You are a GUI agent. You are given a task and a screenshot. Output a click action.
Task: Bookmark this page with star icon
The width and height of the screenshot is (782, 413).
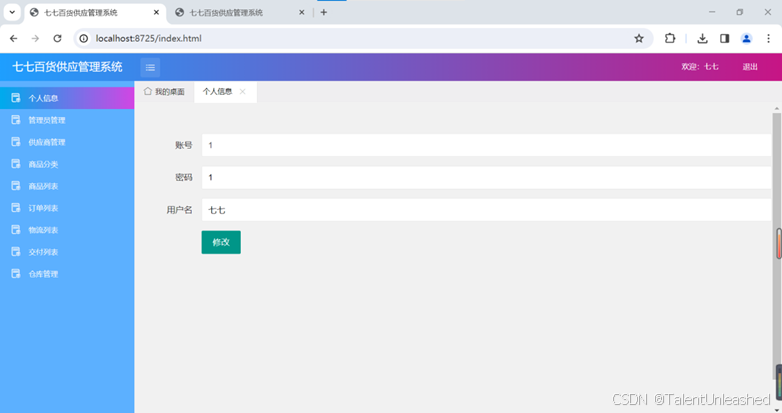[x=639, y=38]
